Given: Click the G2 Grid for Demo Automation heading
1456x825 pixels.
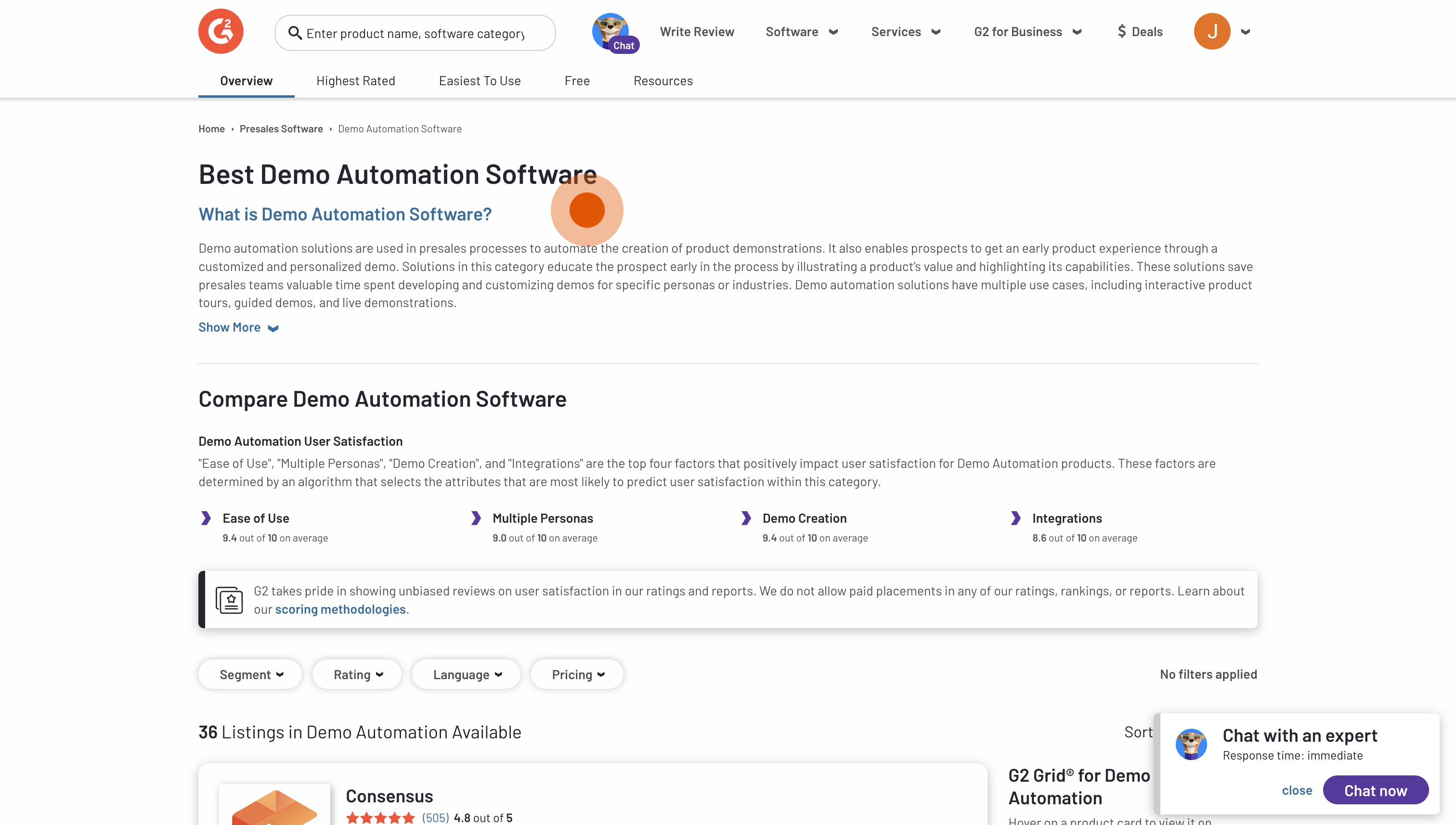Looking at the screenshot, I should [x=1079, y=786].
